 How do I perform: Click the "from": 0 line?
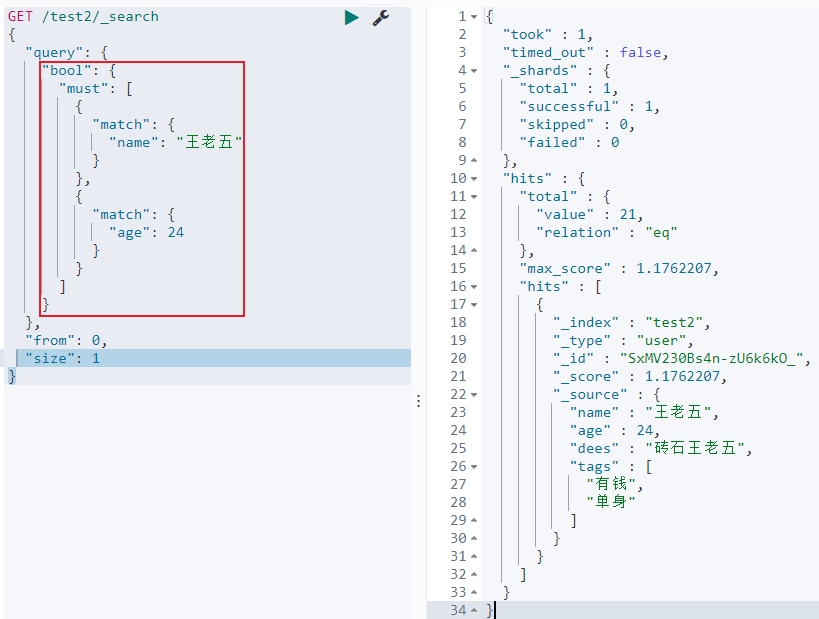(66, 341)
